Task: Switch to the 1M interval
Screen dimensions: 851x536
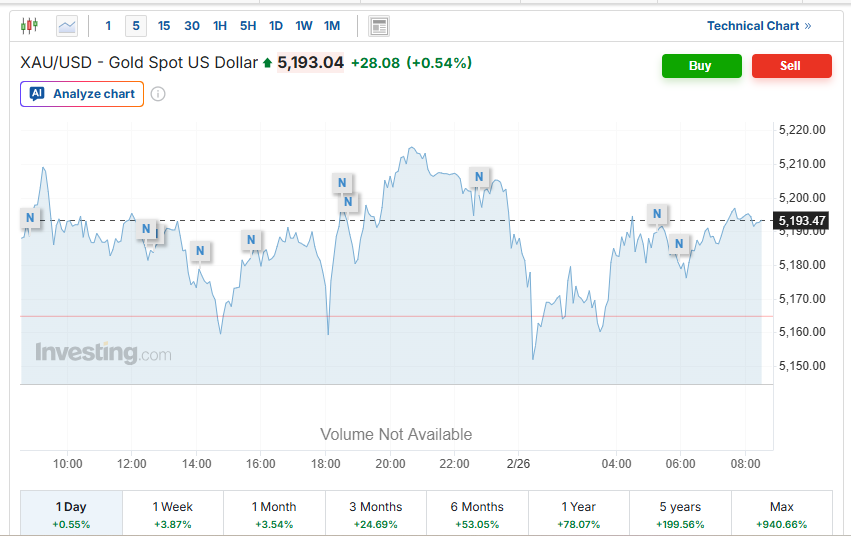Action: pyautogui.click(x=332, y=26)
